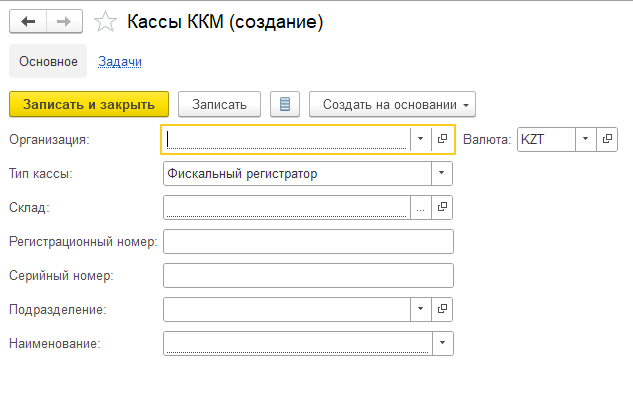Switch to the Основное tab
The height and width of the screenshot is (415, 633).
tap(48, 61)
